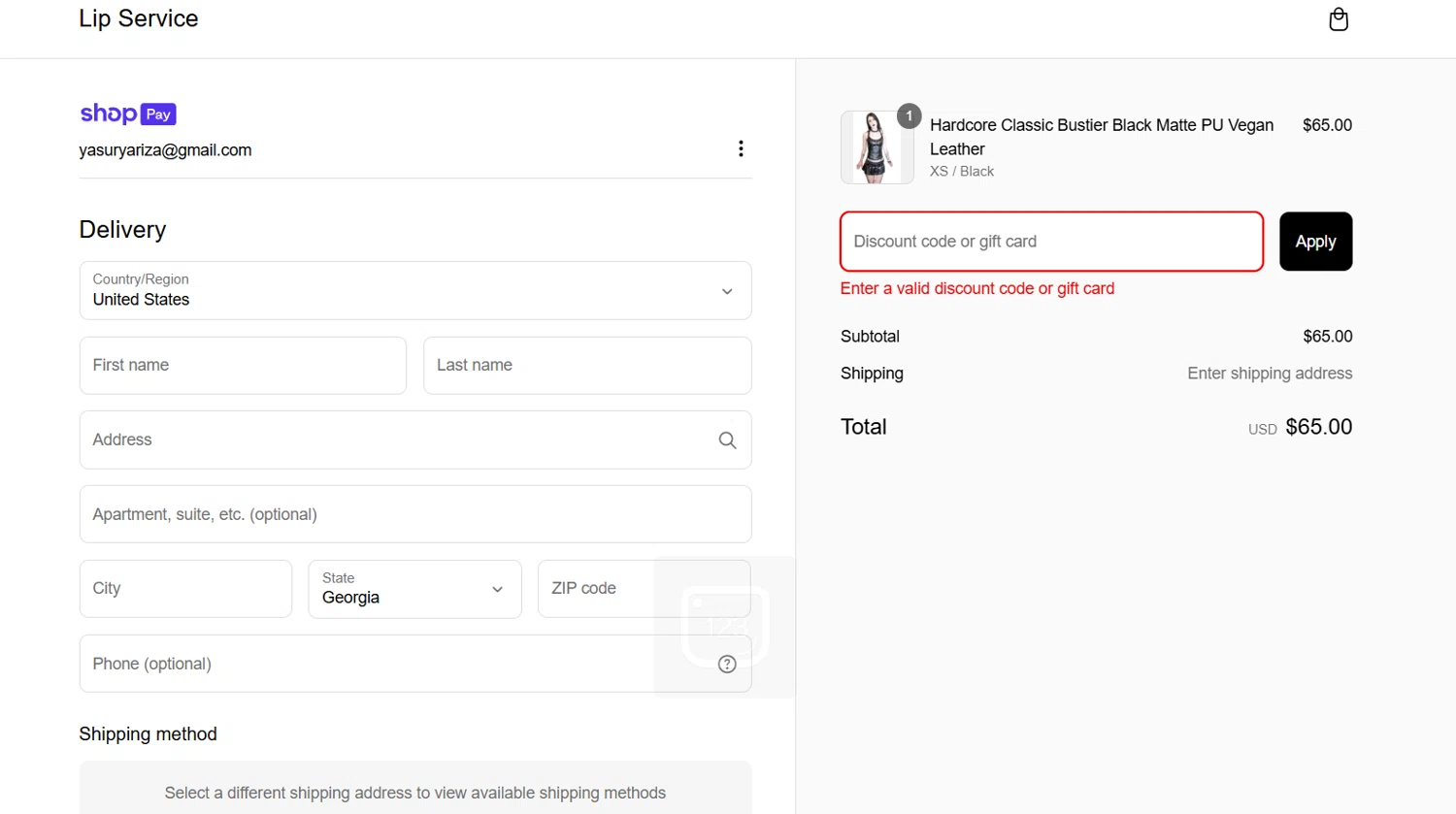Focus the Apartment, suite field
This screenshot has height=814, width=1456.
click(x=415, y=514)
